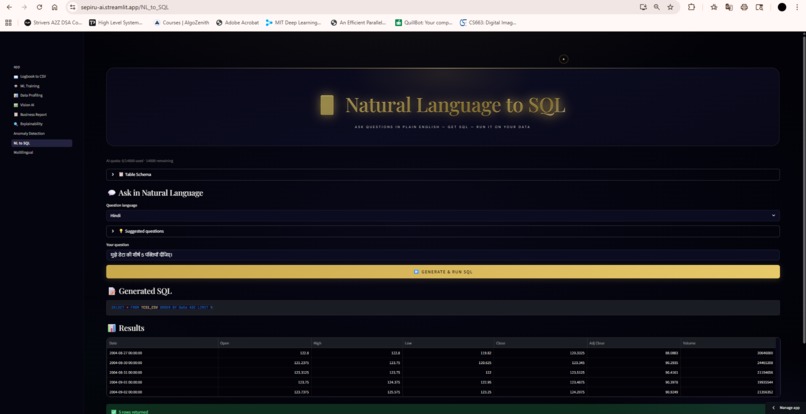Open MIT Deep Learning bookmark

[294, 23]
